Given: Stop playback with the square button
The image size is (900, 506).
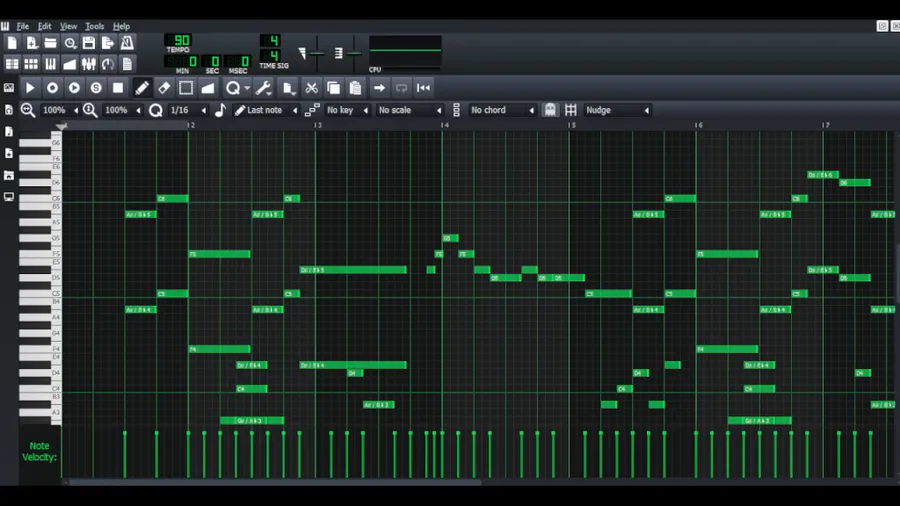Looking at the screenshot, I should (x=118, y=88).
